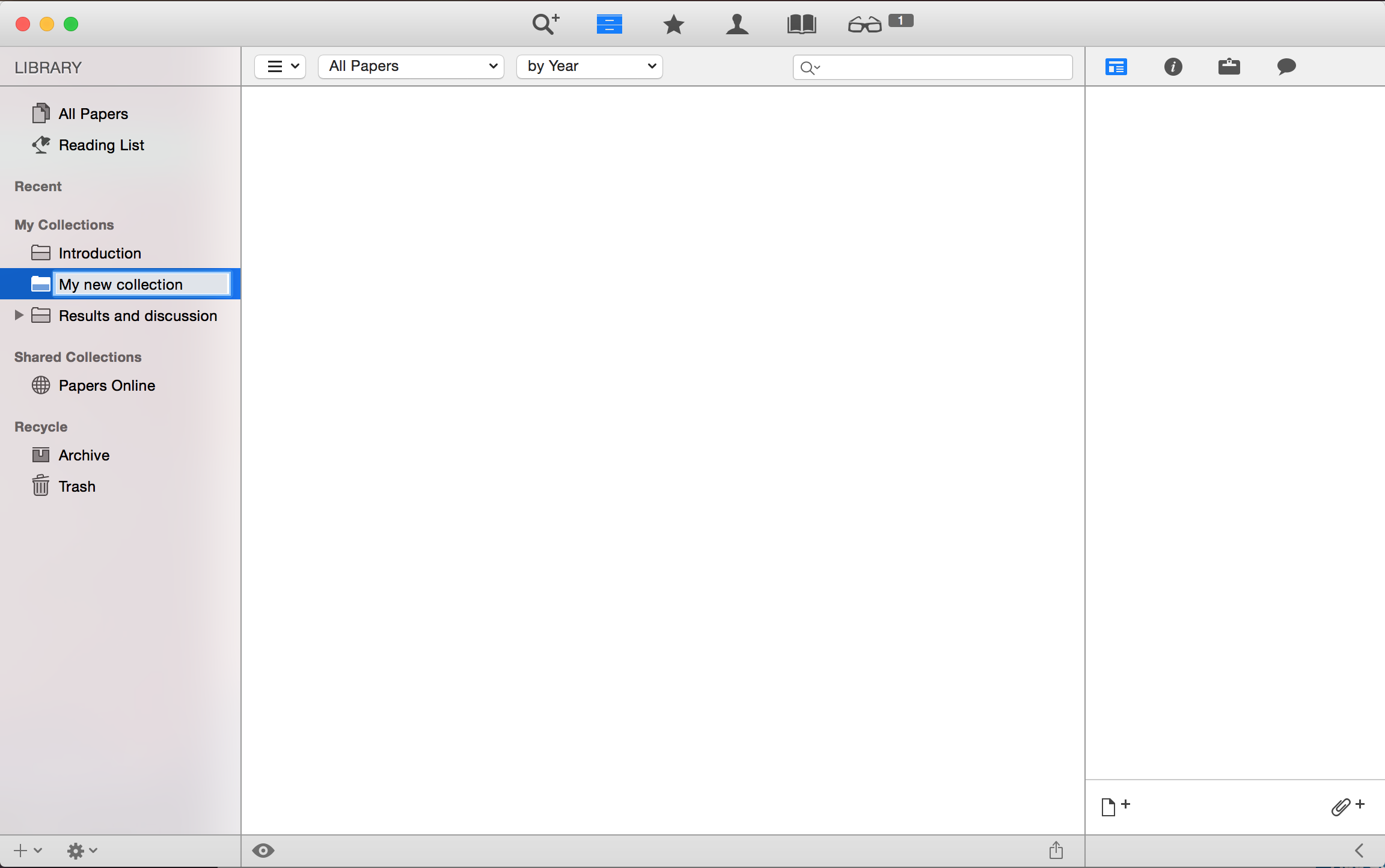Open the Trash in sidebar
Screen dimensions: 1385x868
tap(120, 486)
